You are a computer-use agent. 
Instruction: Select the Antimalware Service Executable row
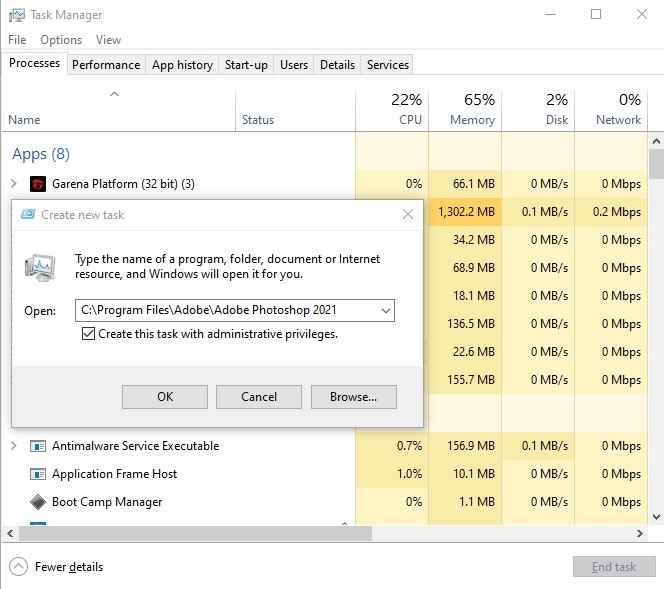324,445
